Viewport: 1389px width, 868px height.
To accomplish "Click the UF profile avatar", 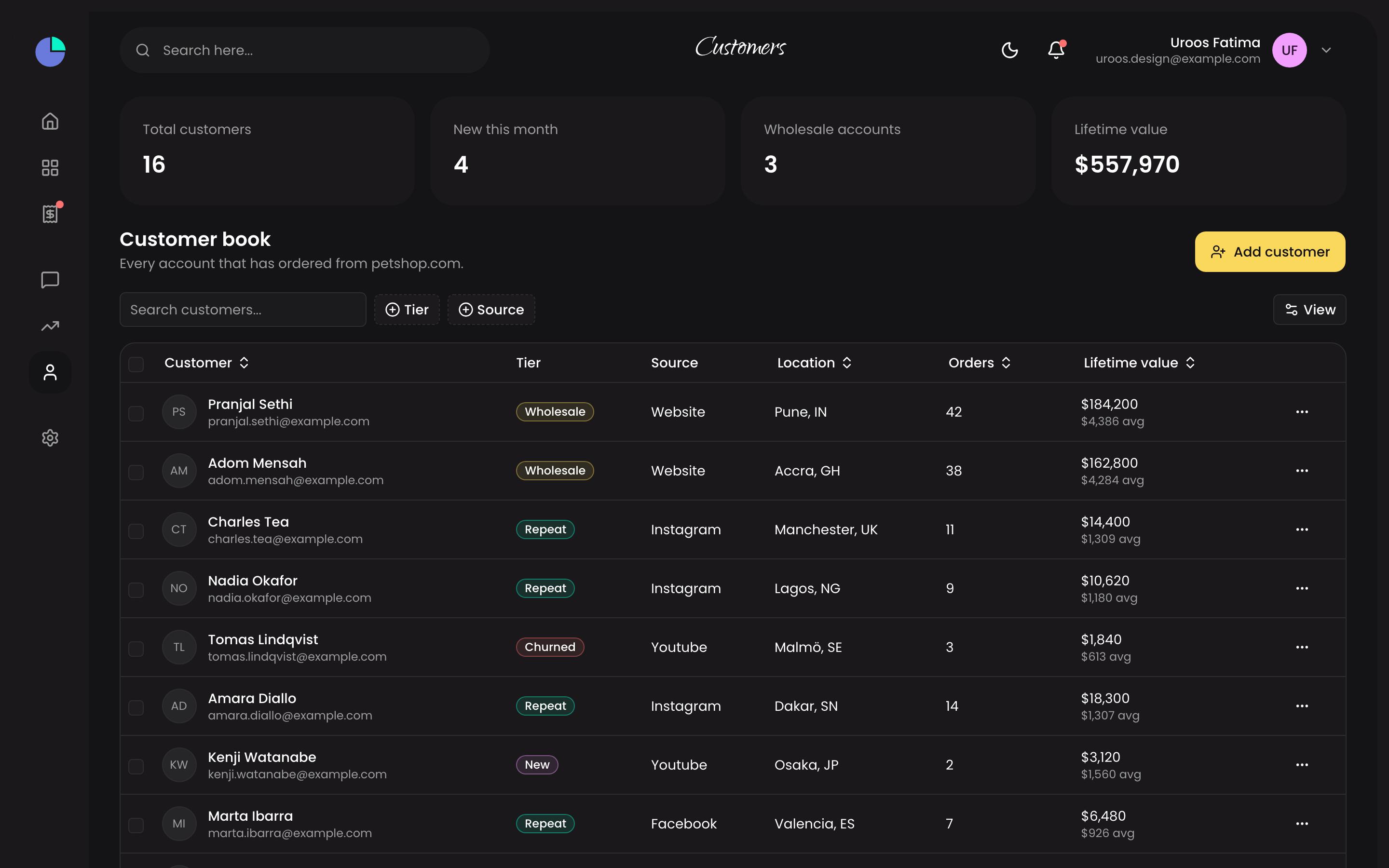I will click(x=1289, y=51).
